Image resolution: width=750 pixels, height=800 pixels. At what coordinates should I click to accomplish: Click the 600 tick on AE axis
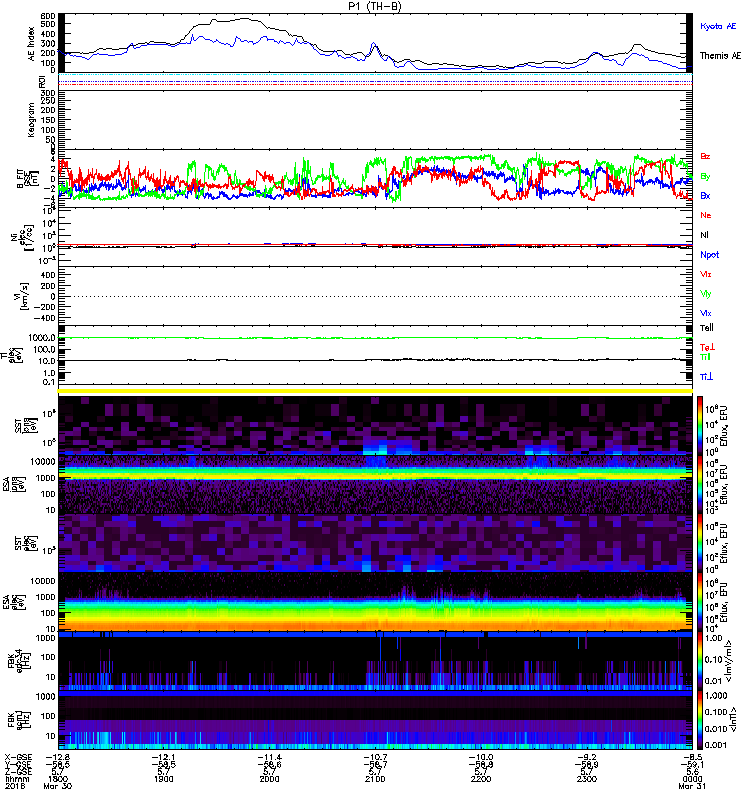[x=48, y=15]
